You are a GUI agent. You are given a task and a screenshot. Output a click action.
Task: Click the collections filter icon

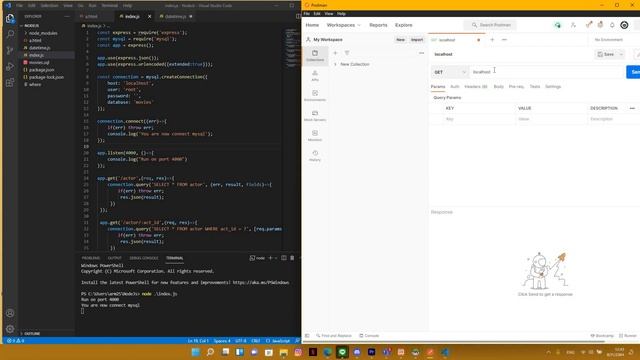347,53
